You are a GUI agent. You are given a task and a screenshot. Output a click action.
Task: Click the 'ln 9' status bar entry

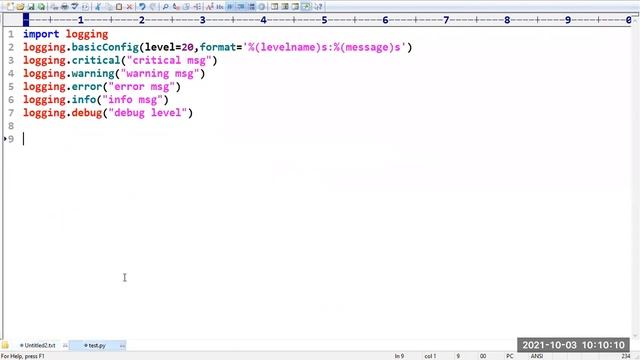399,356
